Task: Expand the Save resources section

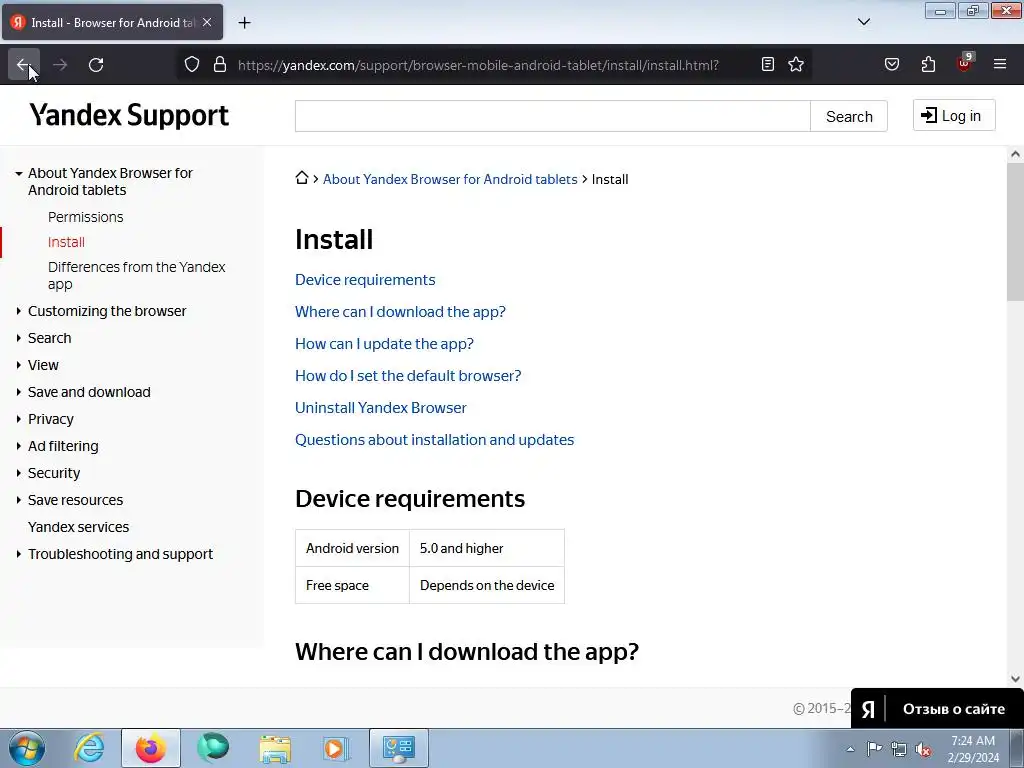Action: 19,500
